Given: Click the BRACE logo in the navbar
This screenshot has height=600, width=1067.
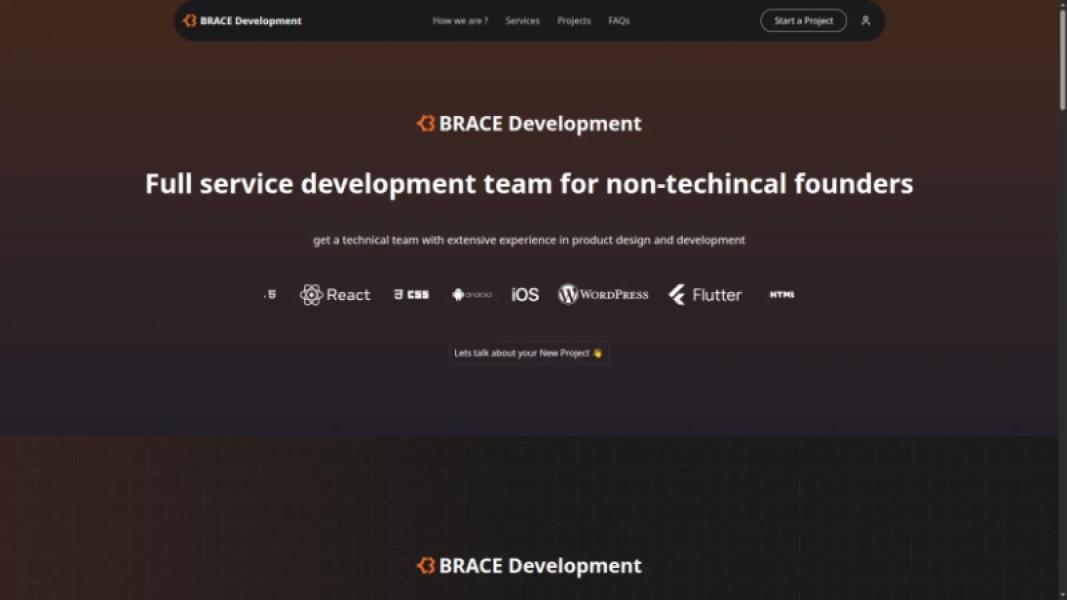Looking at the screenshot, I should pos(190,21).
